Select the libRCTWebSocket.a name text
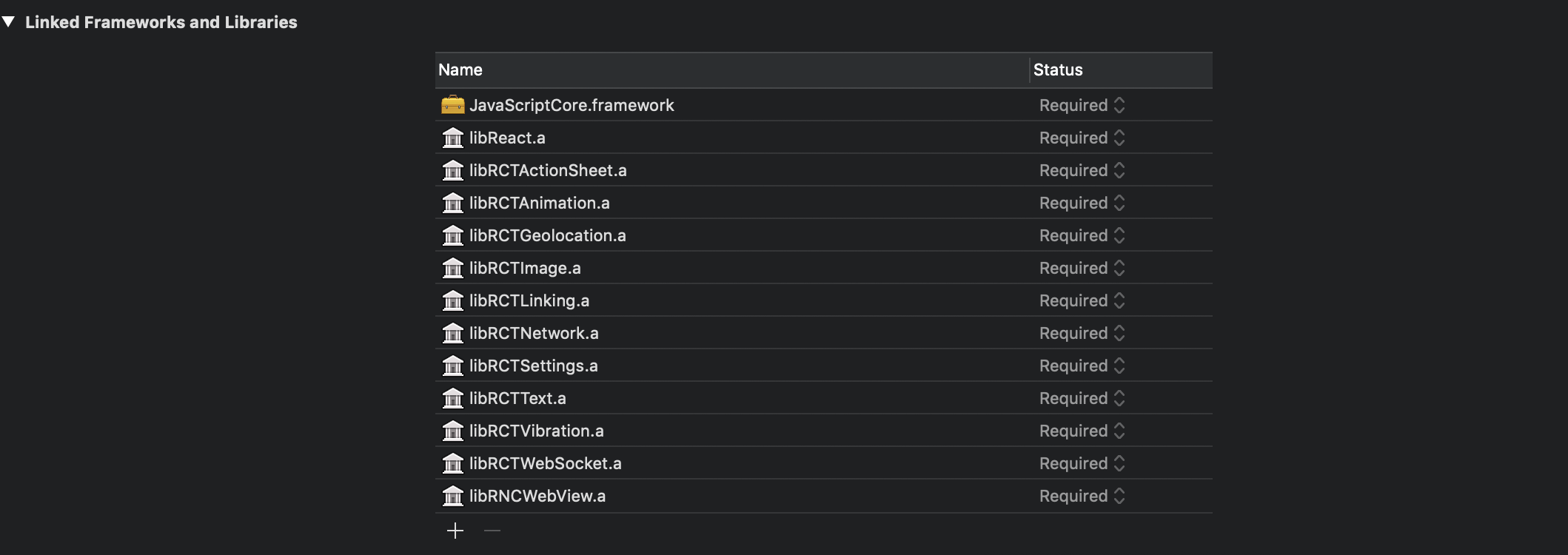The height and width of the screenshot is (555, 1568). [546, 463]
